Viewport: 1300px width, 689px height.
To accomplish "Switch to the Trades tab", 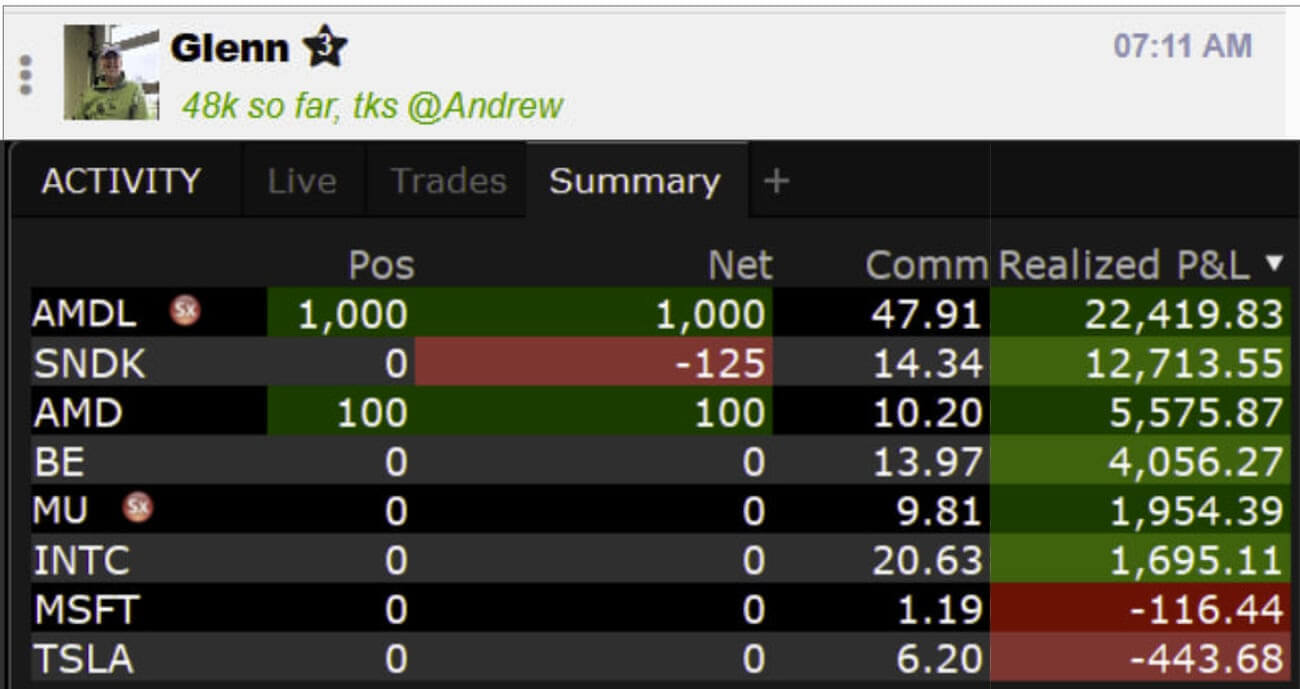I will point(447,181).
